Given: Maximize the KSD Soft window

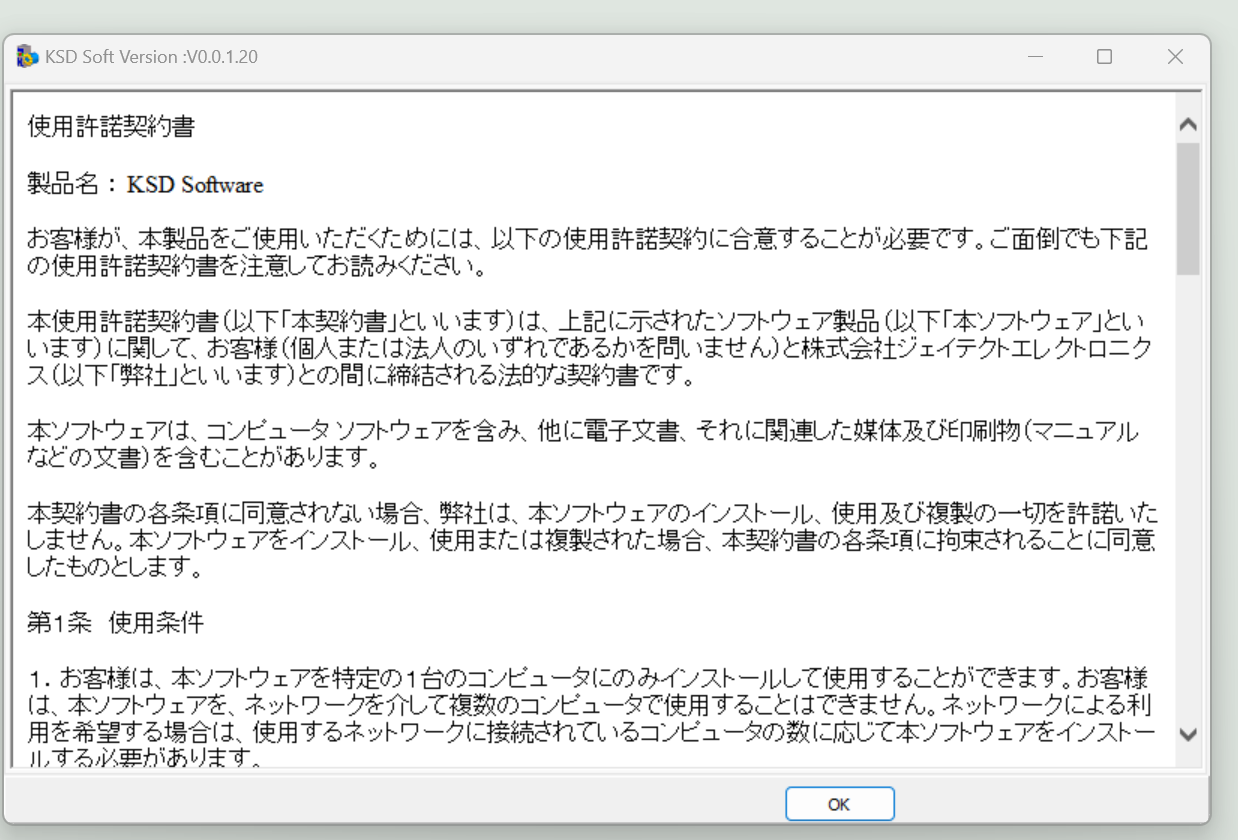Looking at the screenshot, I should tap(1104, 57).
